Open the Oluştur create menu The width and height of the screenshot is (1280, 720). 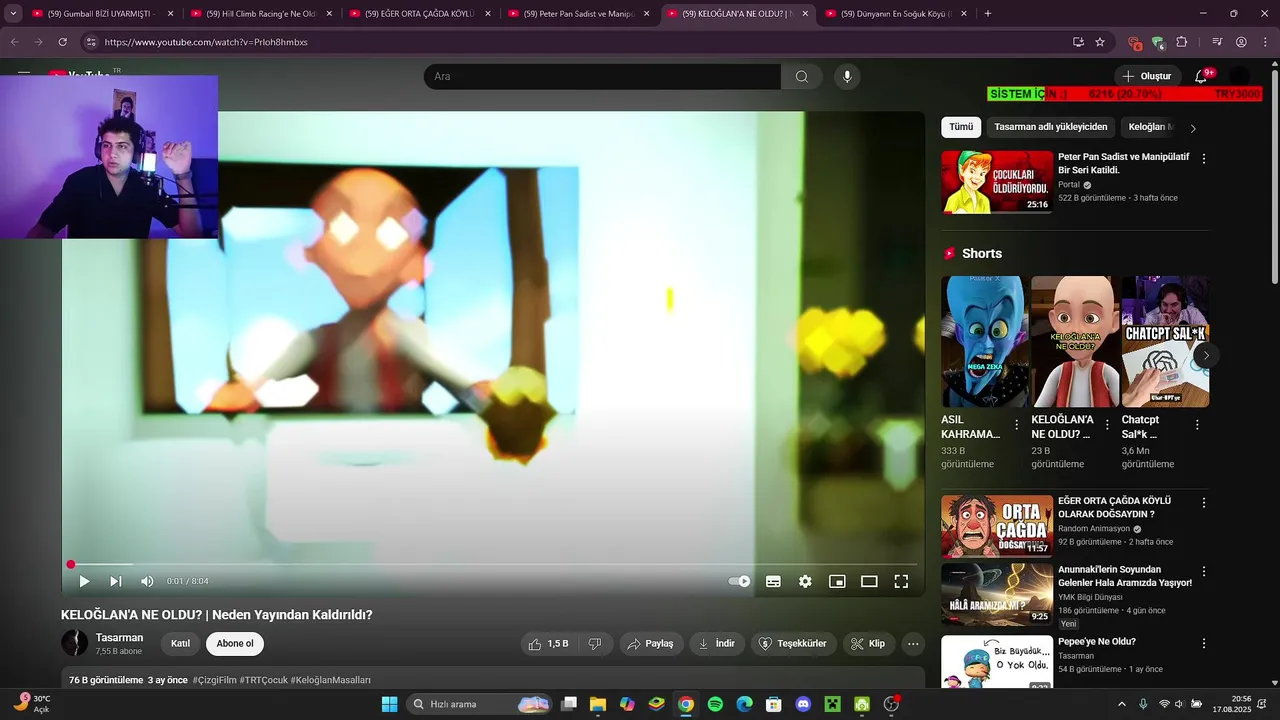(x=1147, y=76)
